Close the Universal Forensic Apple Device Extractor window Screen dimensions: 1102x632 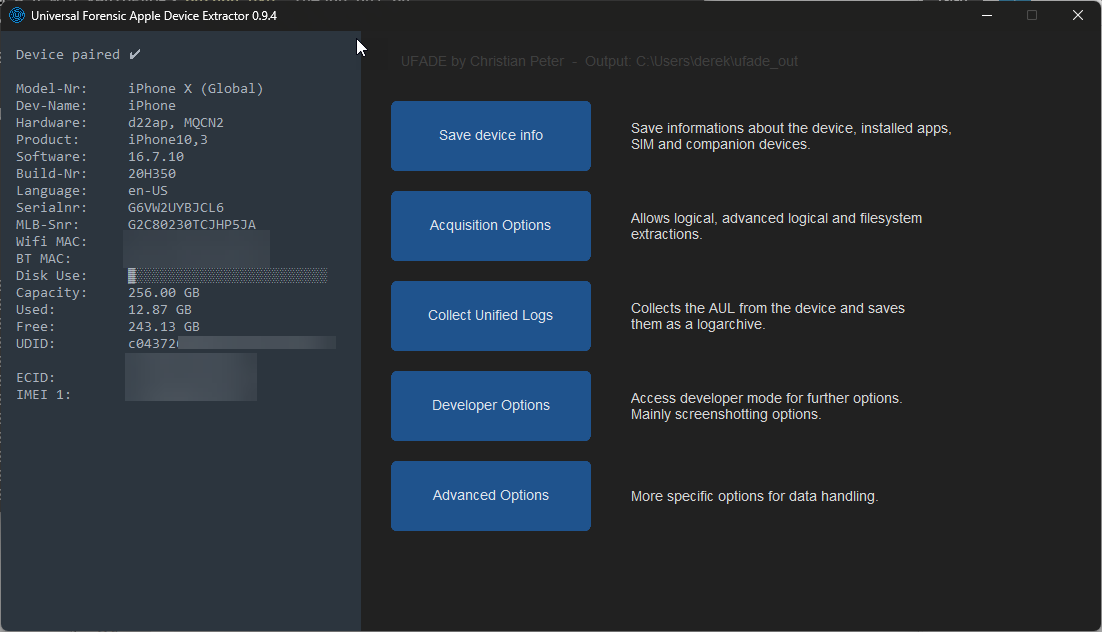(1077, 16)
